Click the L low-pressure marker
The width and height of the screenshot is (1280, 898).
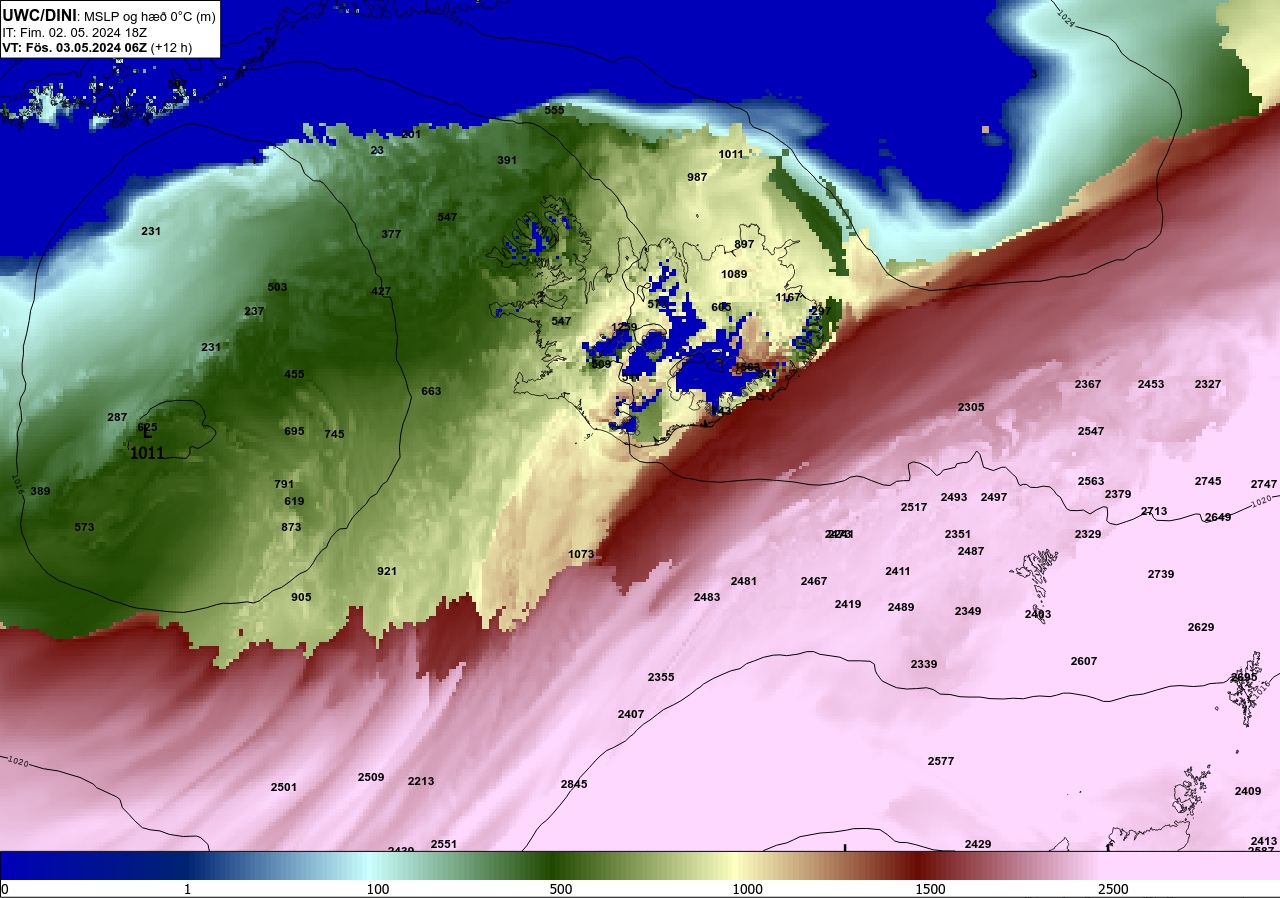pos(147,433)
